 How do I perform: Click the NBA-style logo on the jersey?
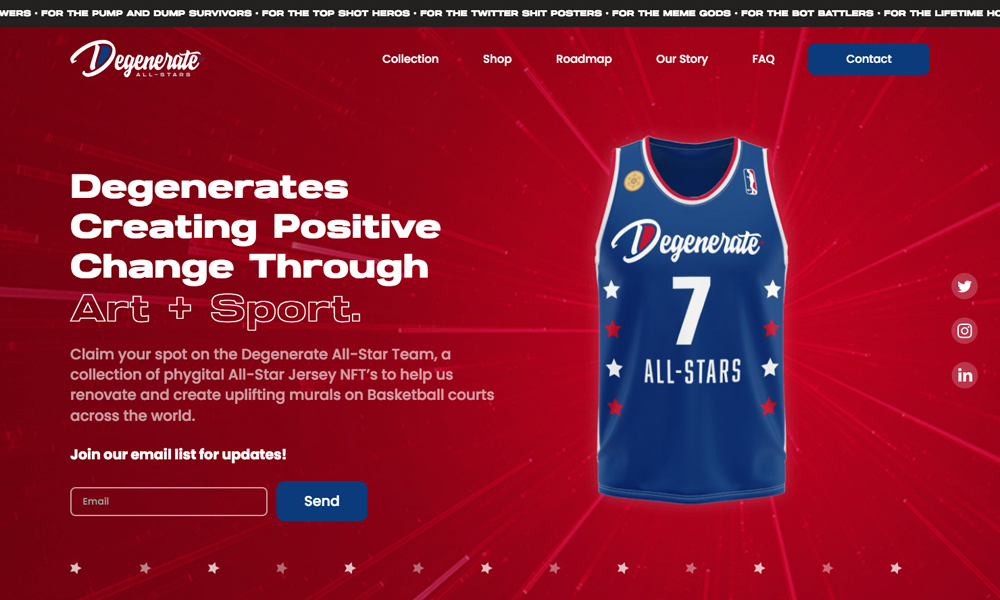point(751,181)
